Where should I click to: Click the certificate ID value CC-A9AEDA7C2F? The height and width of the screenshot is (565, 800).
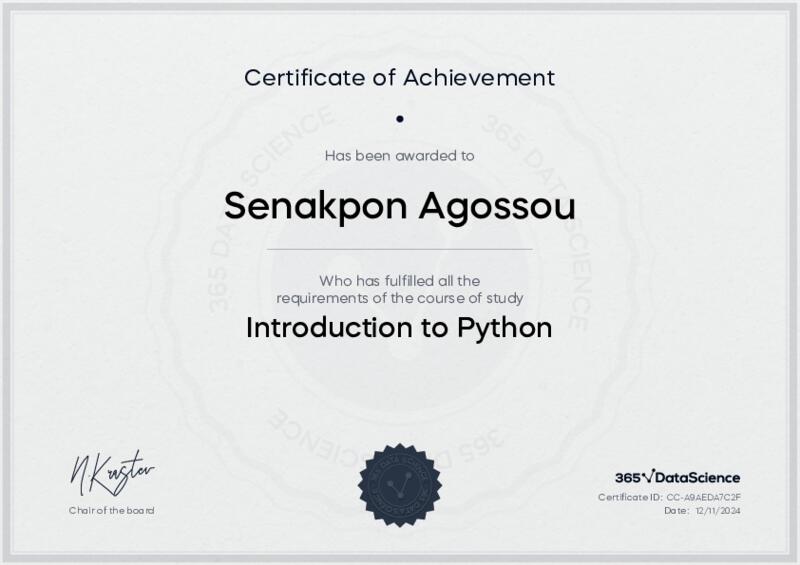click(704, 497)
